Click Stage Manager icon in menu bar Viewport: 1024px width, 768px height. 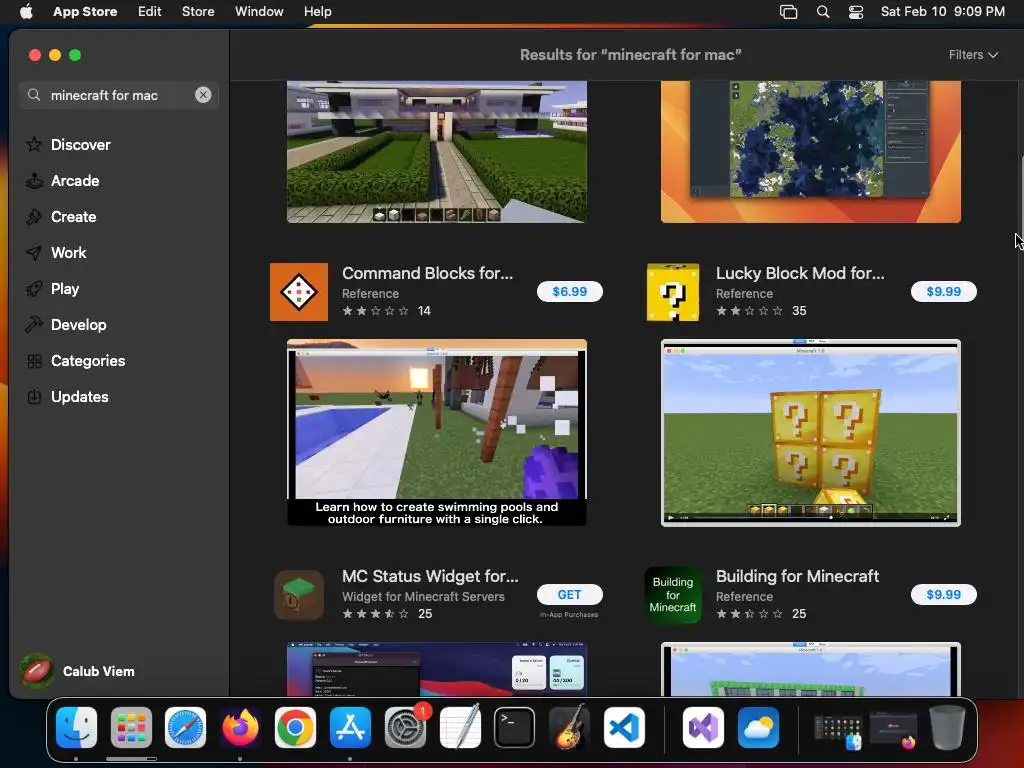pos(788,11)
